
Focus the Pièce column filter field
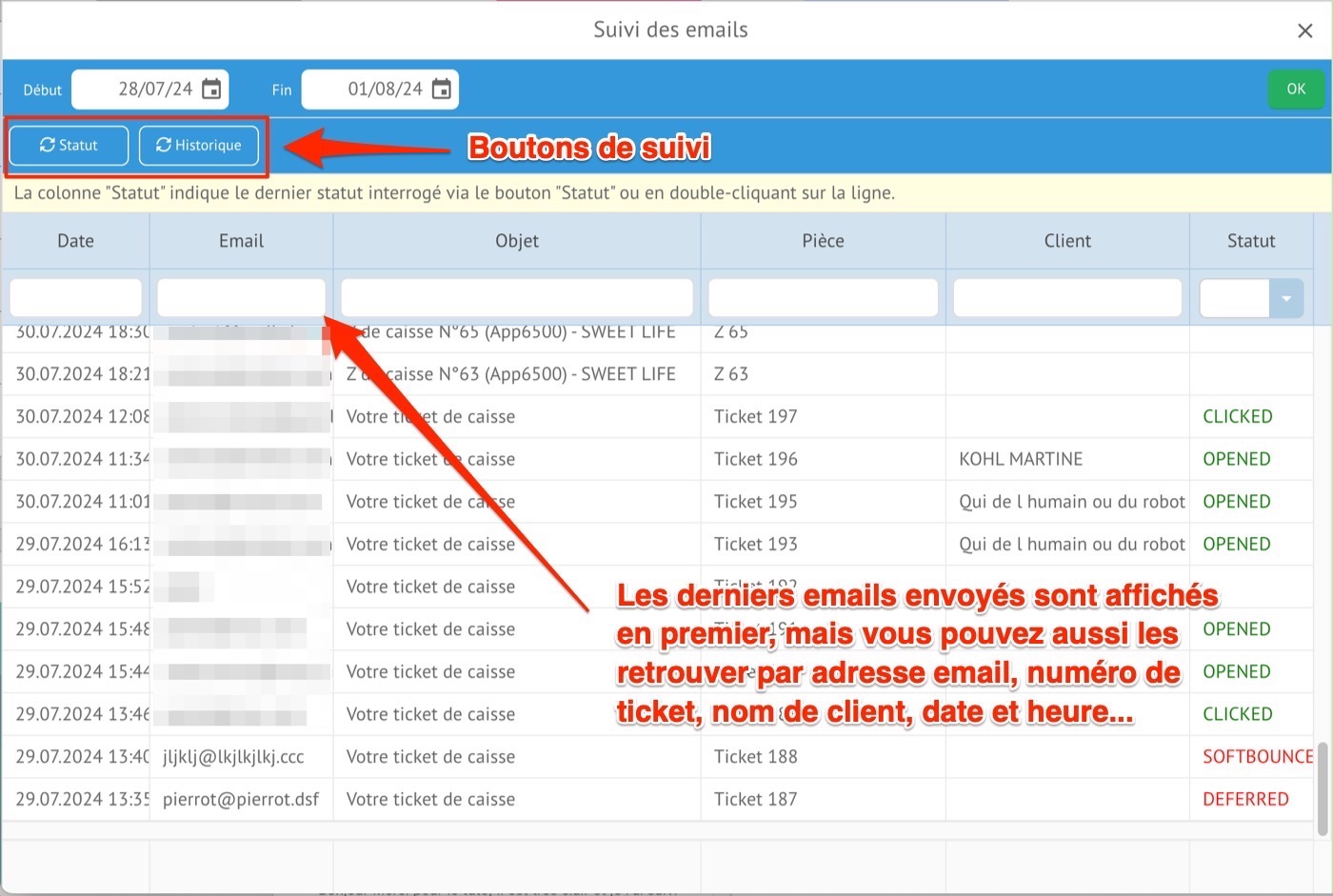coord(823,298)
